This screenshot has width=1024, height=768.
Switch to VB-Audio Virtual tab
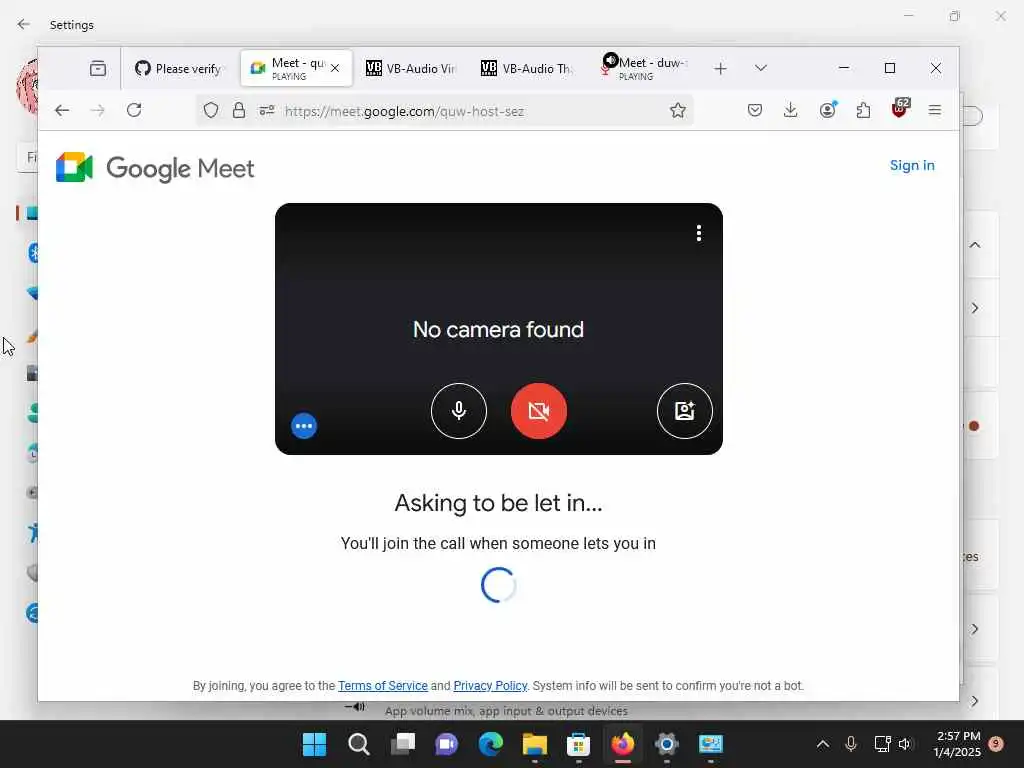[411, 69]
